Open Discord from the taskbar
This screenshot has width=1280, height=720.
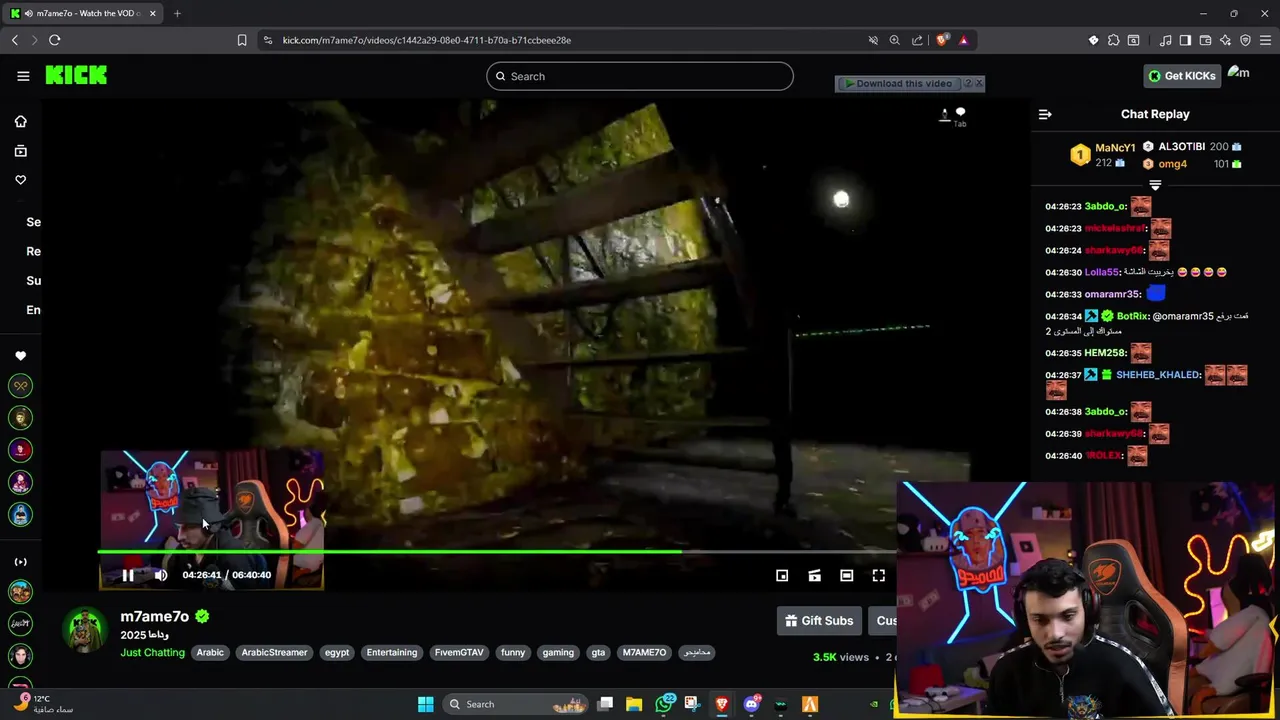point(752,704)
